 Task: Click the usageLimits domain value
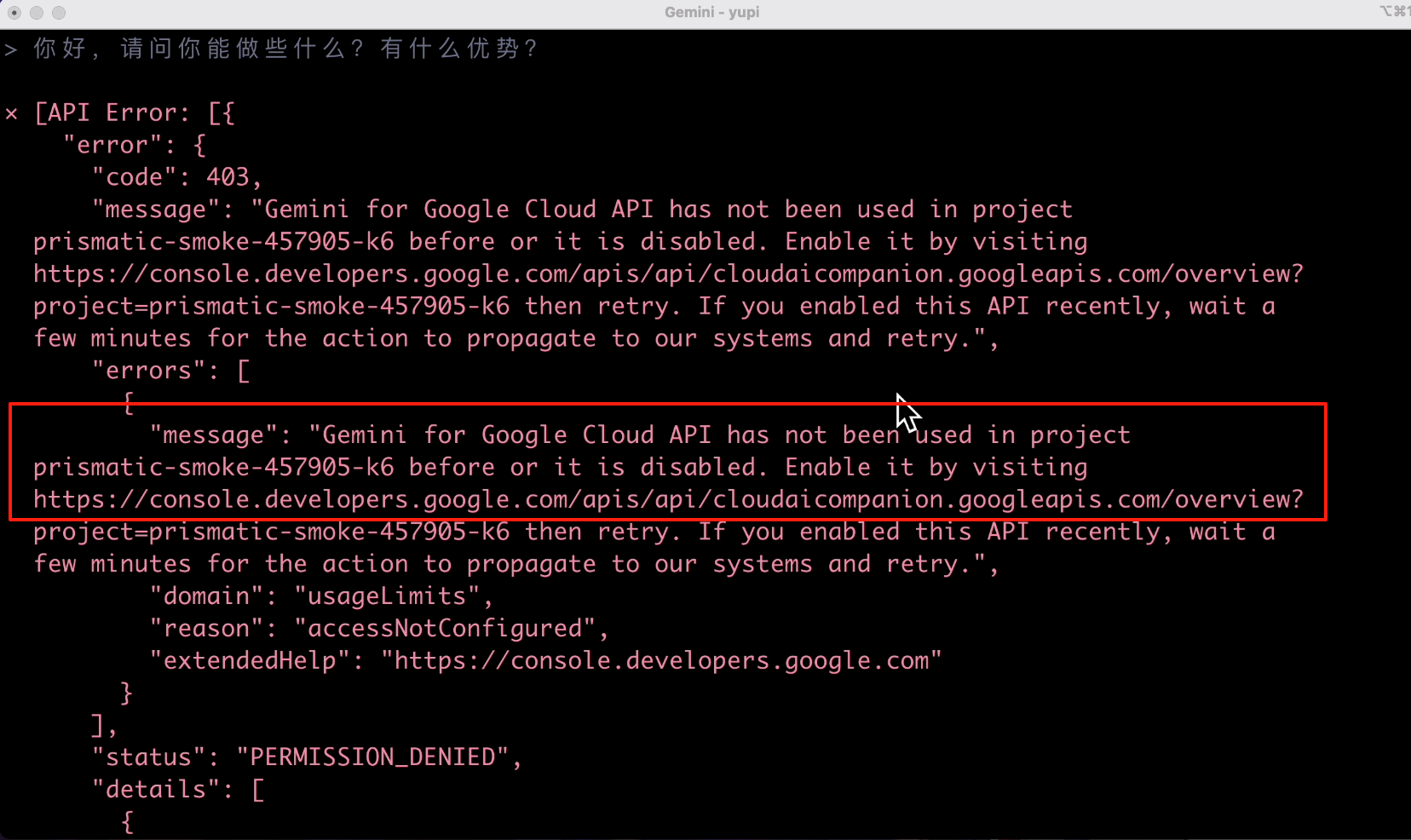tap(387, 596)
